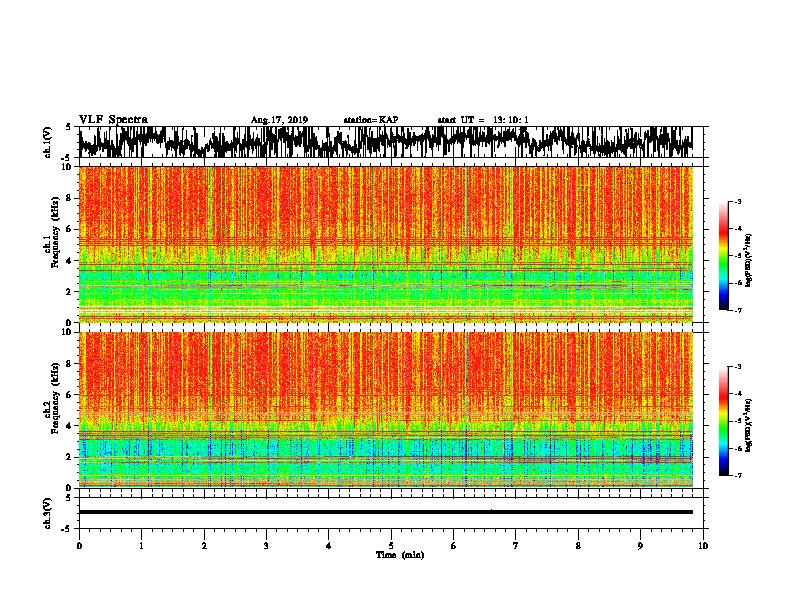Click time axis tick label "1"
The height and width of the screenshot is (612, 792).
pyautogui.click(x=141, y=546)
